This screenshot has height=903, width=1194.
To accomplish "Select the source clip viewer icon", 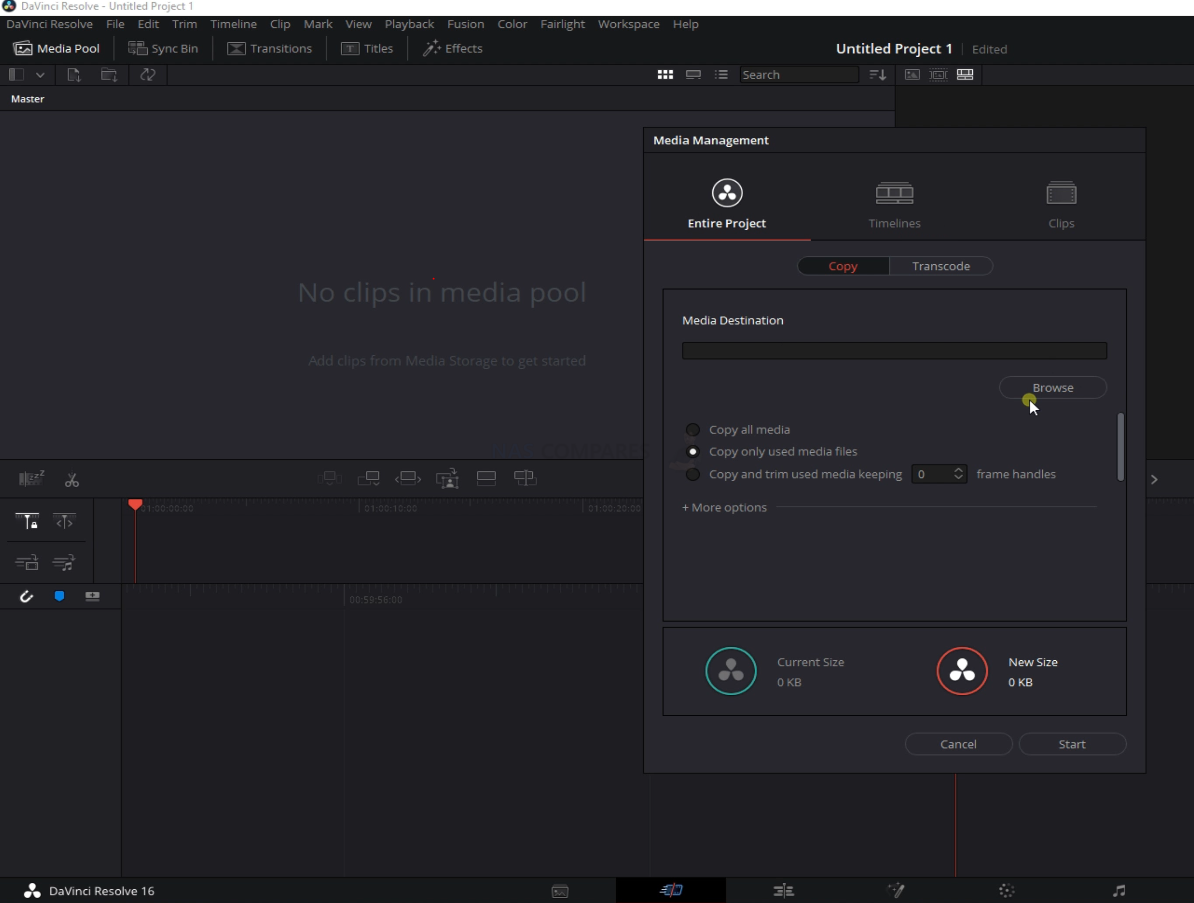I will [912, 75].
